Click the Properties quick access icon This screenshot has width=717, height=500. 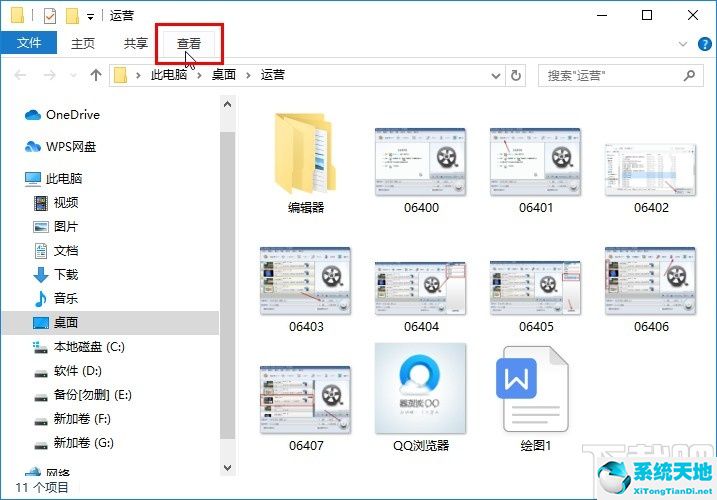coord(50,16)
